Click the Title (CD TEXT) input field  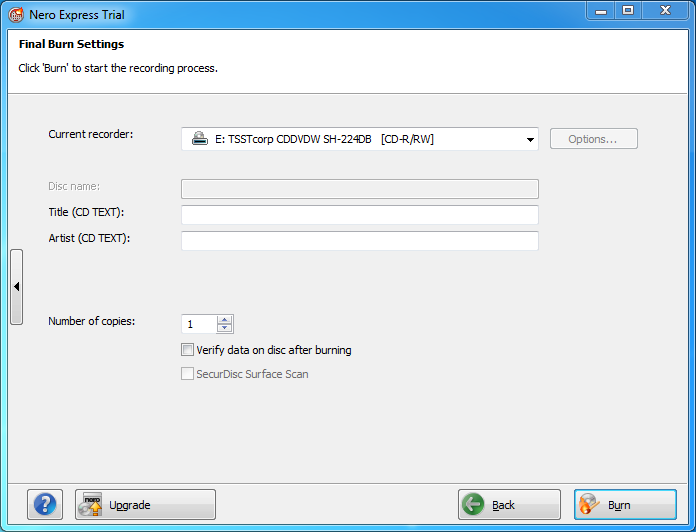pyautogui.click(x=360, y=215)
